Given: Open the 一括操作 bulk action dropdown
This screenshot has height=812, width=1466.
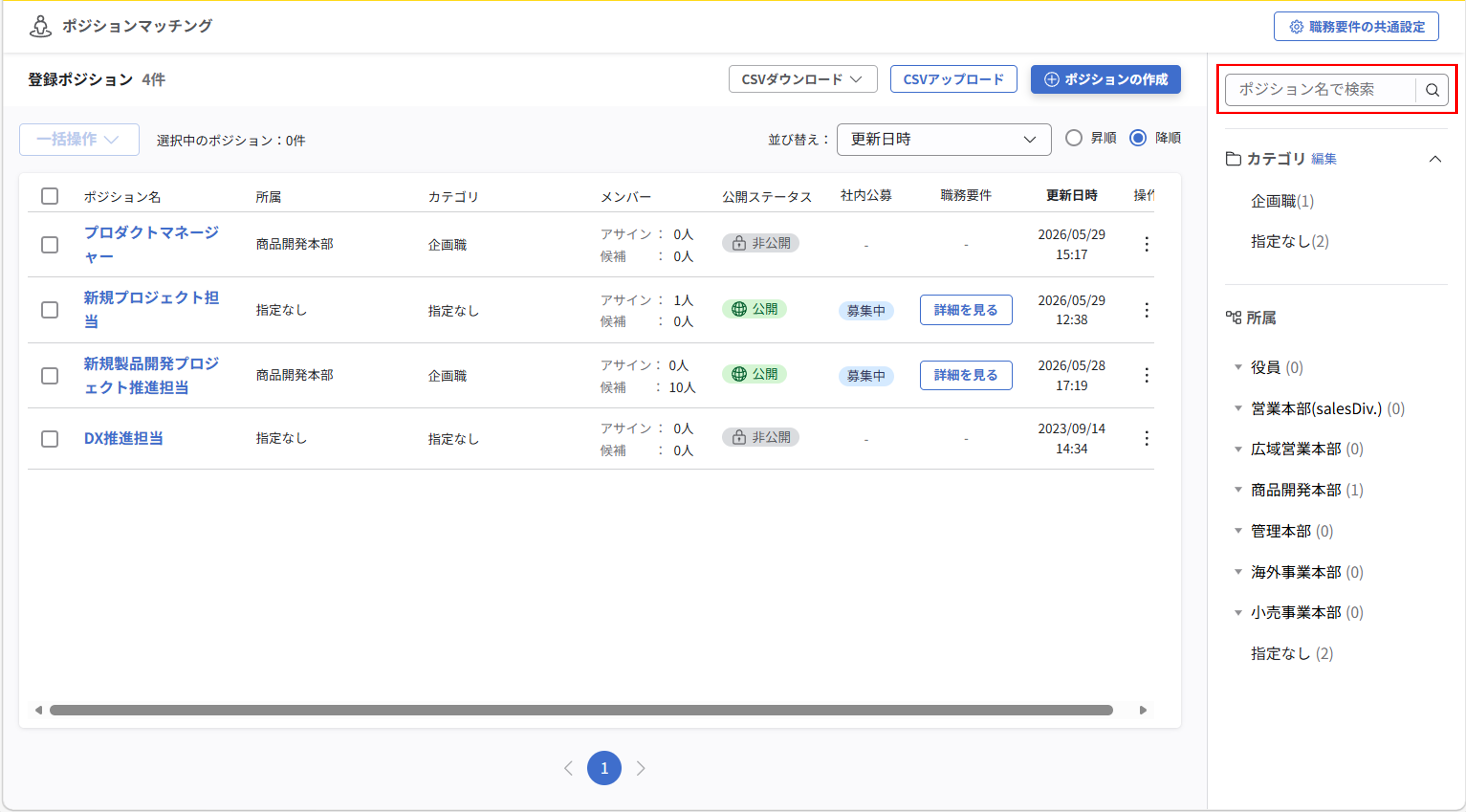Looking at the screenshot, I should click(x=79, y=139).
